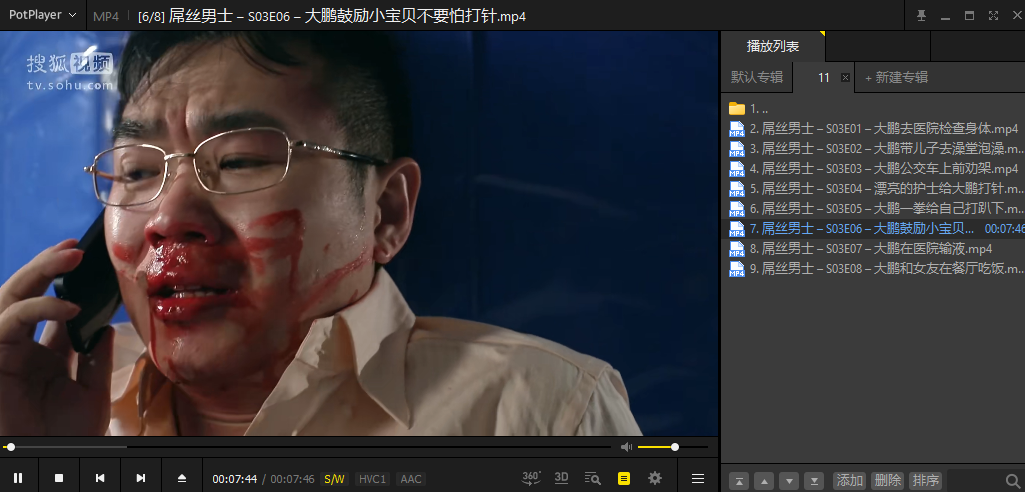The height and width of the screenshot is (492, 1025).
Task: Stop the video
Action: click(x=59, y=478)
